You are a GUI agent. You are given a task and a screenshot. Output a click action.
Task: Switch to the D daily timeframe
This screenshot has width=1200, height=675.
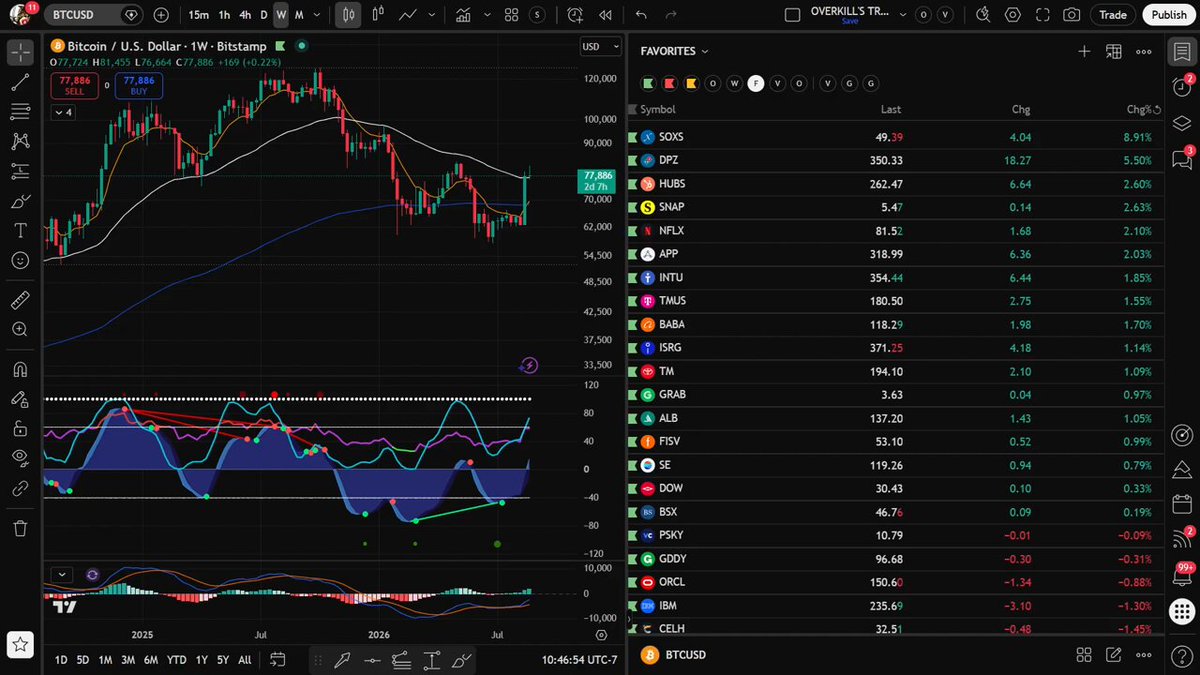coord(264,15)
